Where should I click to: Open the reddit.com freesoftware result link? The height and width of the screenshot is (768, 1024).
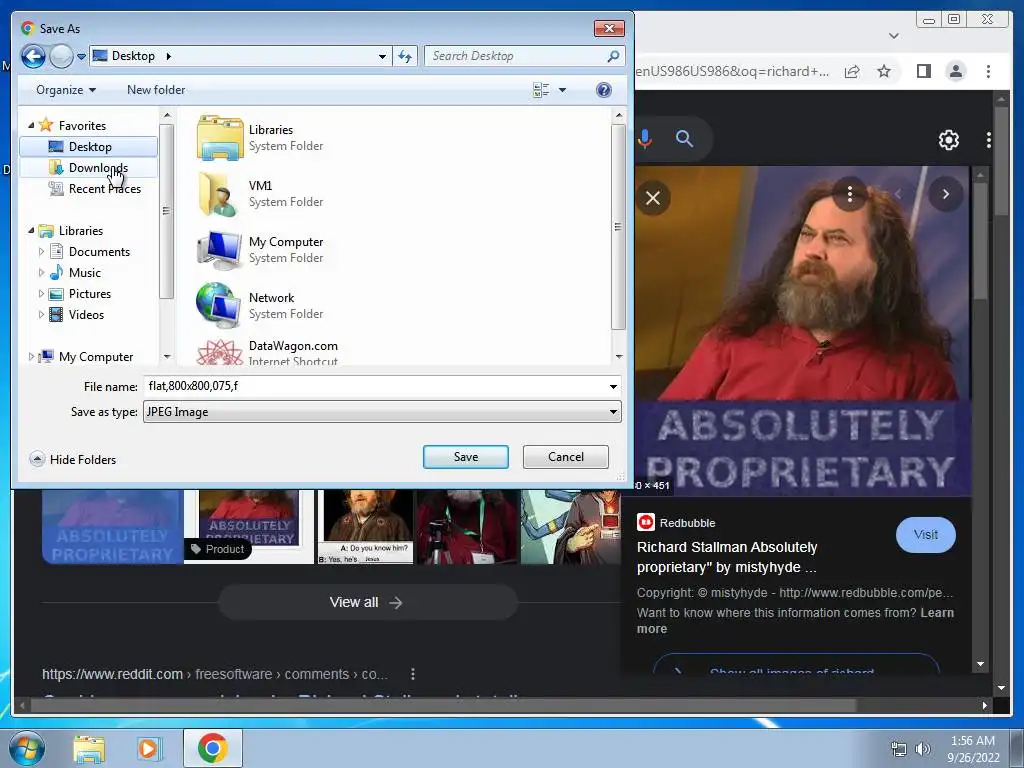click(x=215, y=674)
